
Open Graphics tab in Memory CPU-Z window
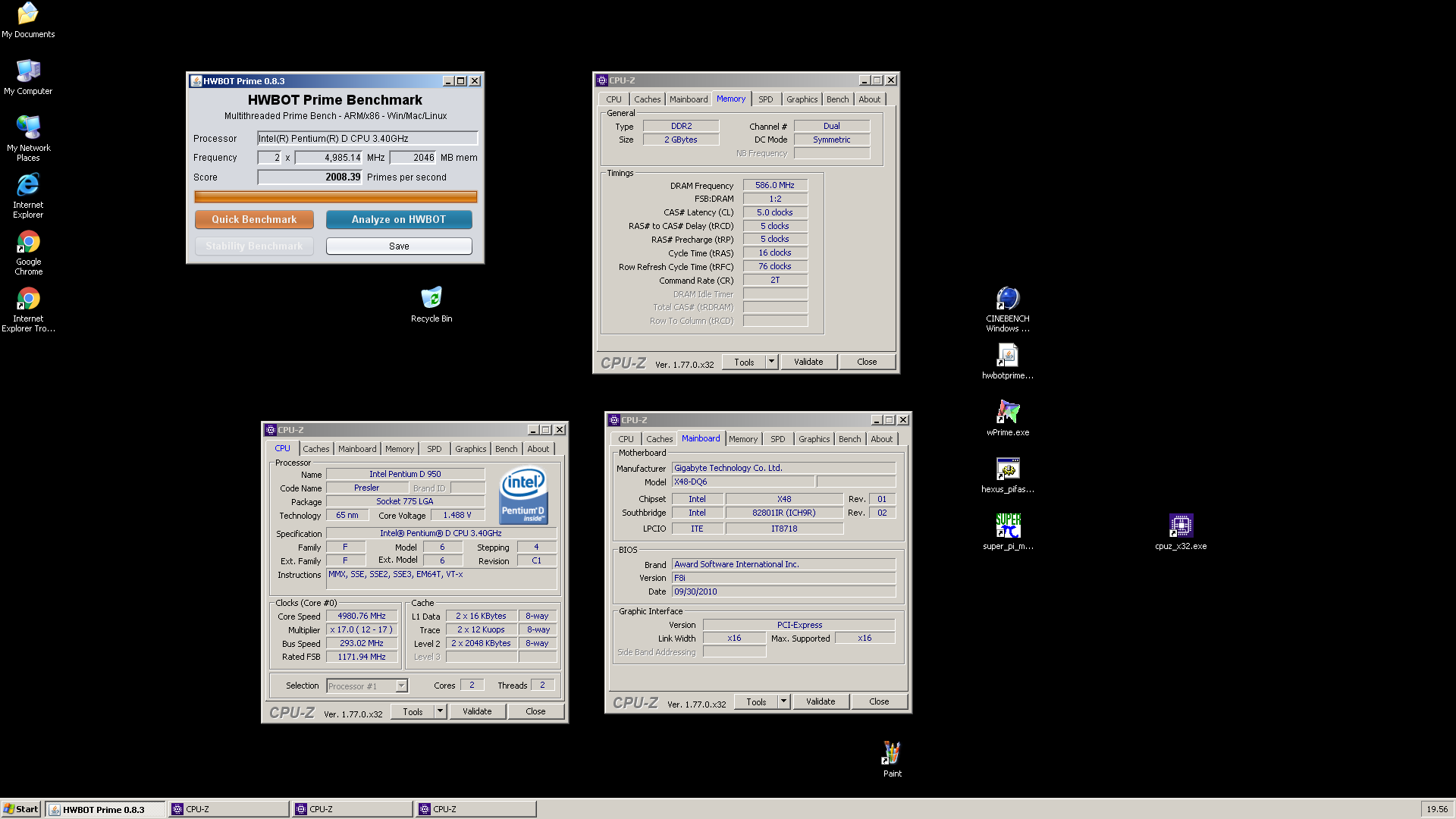[802, 99]
